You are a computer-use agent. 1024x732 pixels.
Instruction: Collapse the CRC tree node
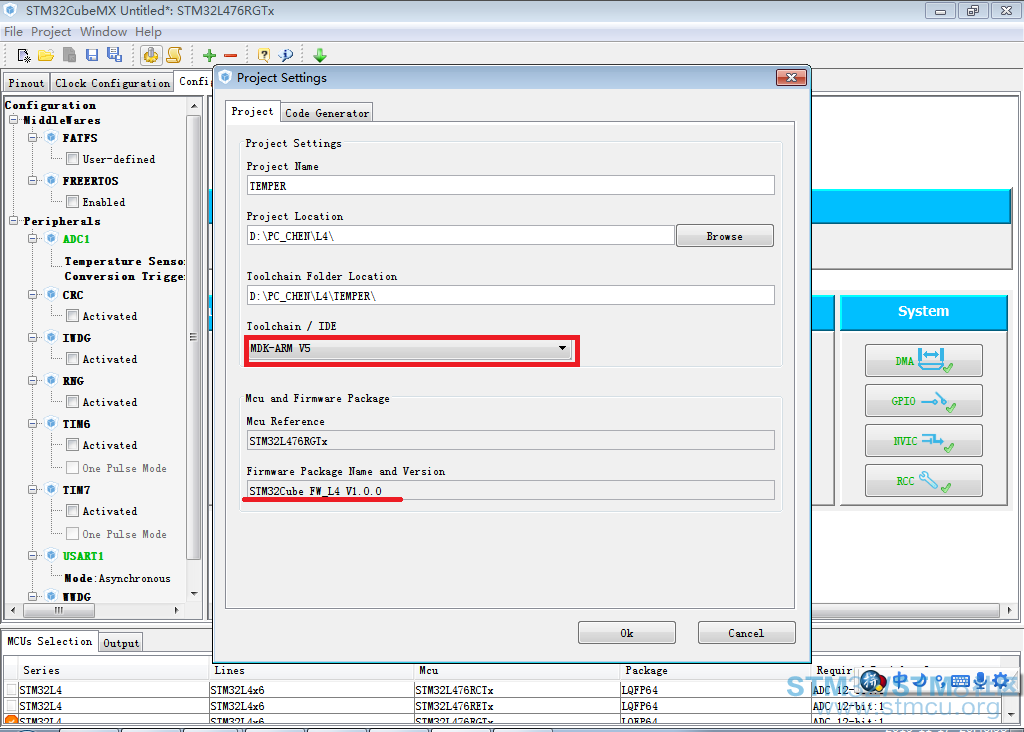click(x=33, y=294)
